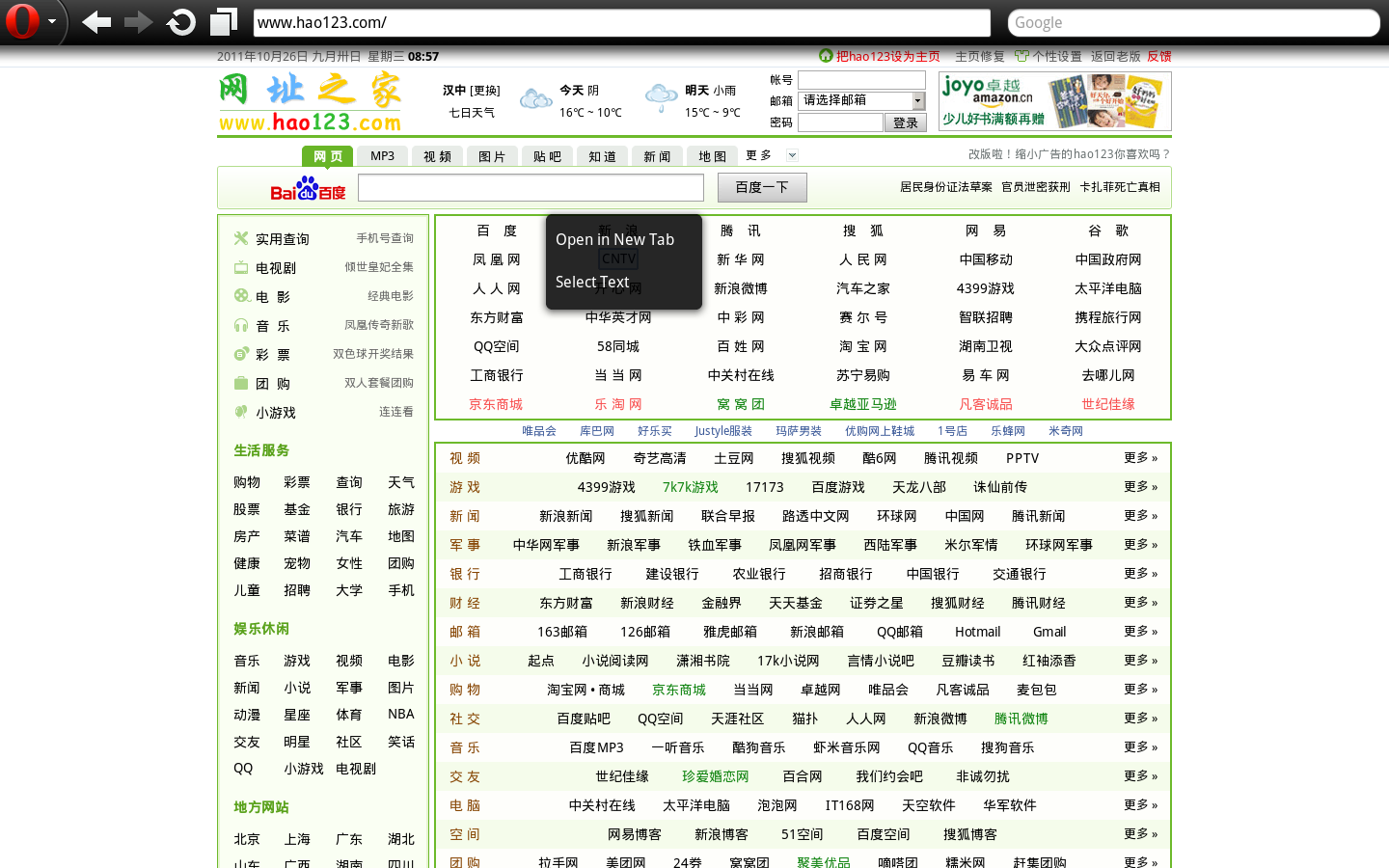1389x868 pixels.
Task: Switch to the 贴吧 search tab
Action: (548, 156)
